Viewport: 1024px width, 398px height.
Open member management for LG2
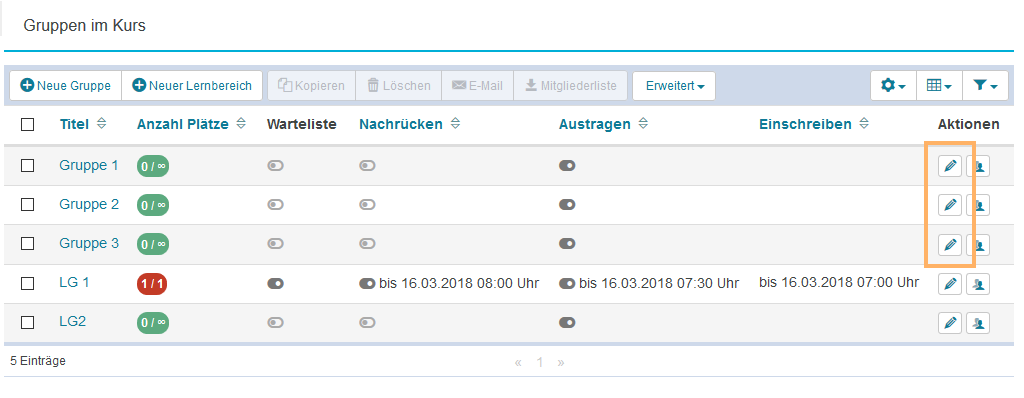click(978, 322)
